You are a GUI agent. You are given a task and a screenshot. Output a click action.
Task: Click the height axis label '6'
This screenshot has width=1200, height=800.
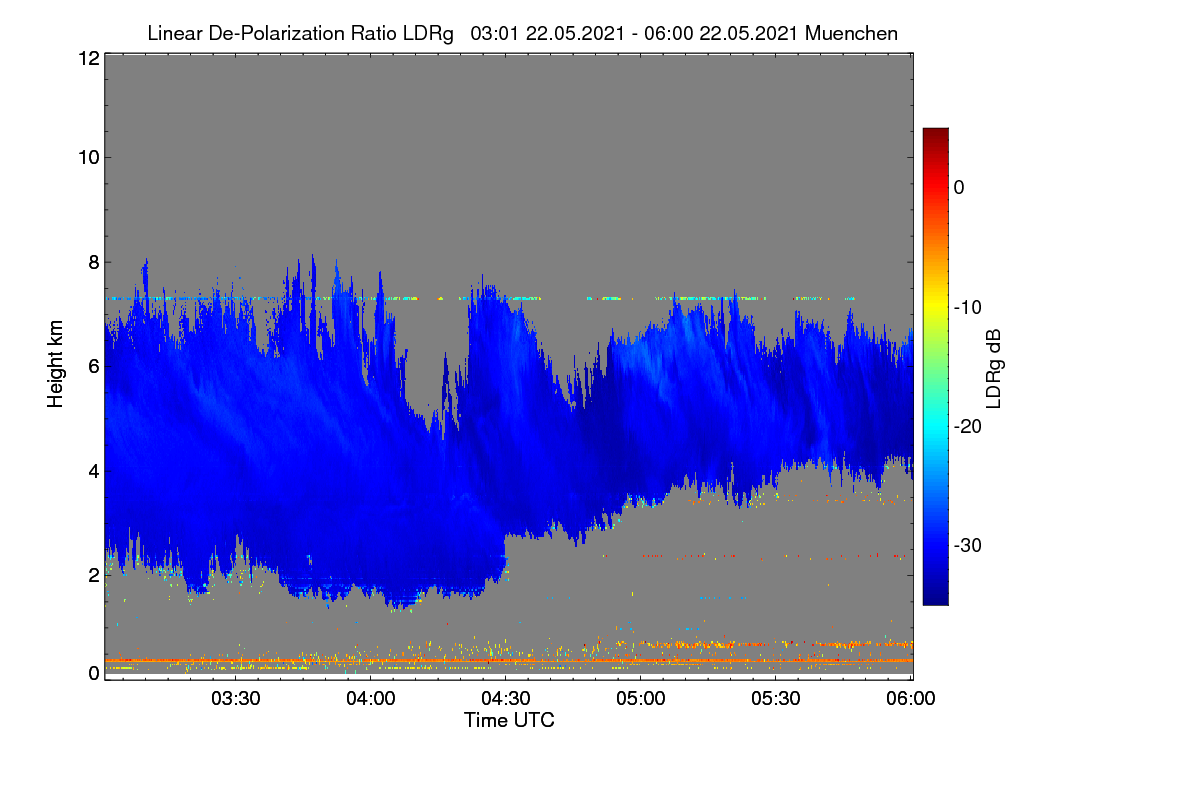pyautogui.click(x=92, y=366)
